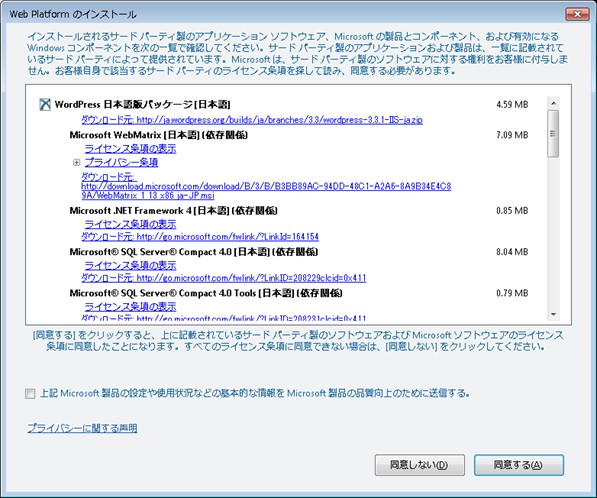Click the 0.79 MB size value

tap(512, 293)
